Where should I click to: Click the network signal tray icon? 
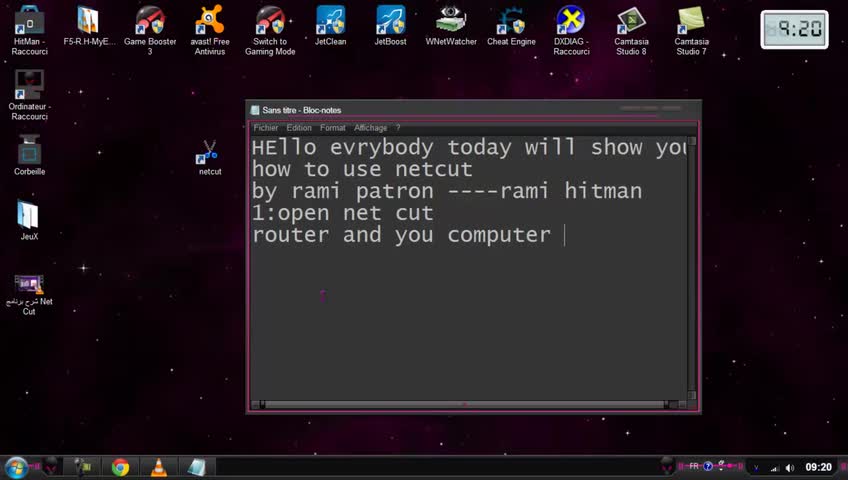coord(774,468)
